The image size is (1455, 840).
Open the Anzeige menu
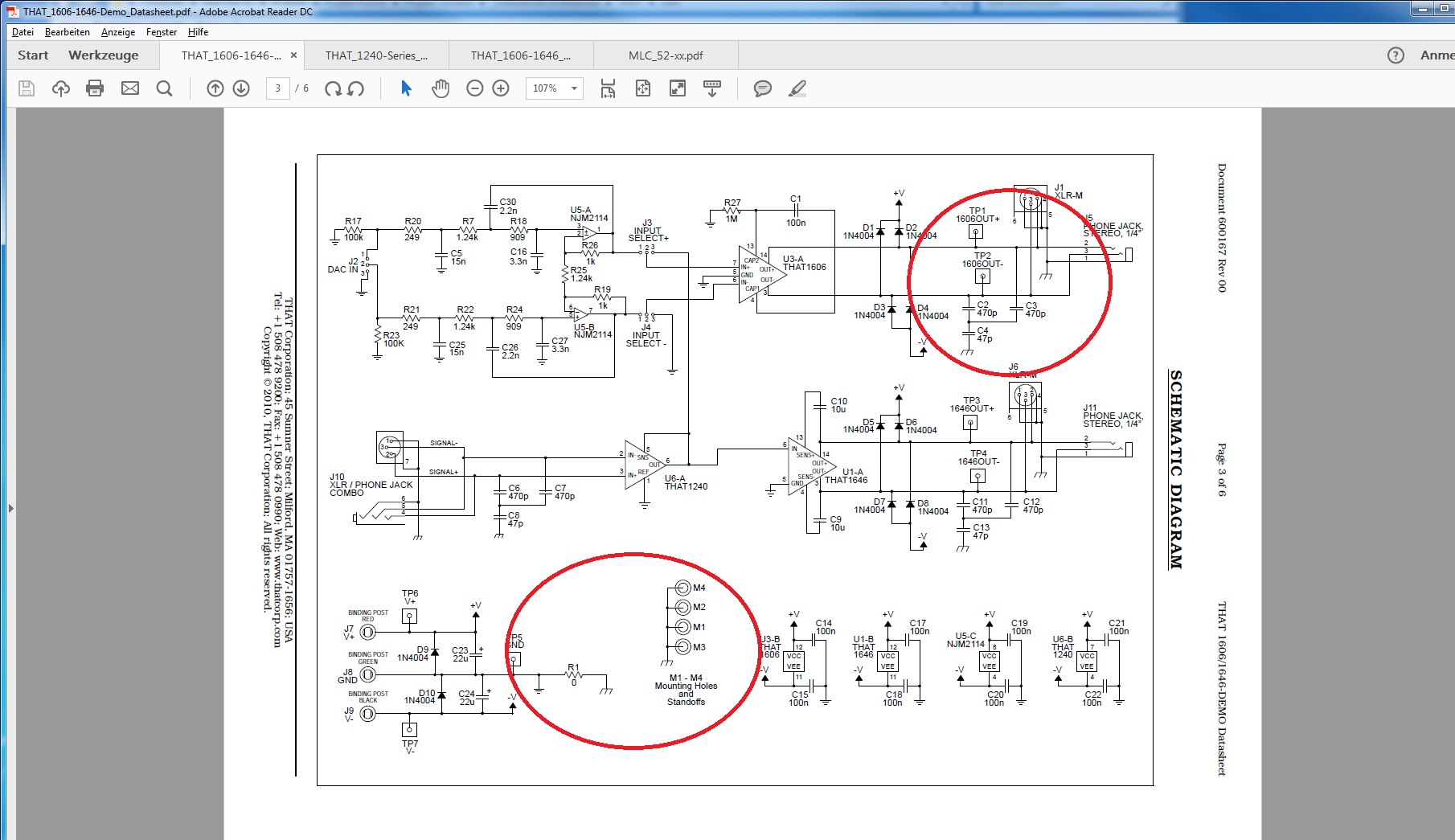click(118, 32)
